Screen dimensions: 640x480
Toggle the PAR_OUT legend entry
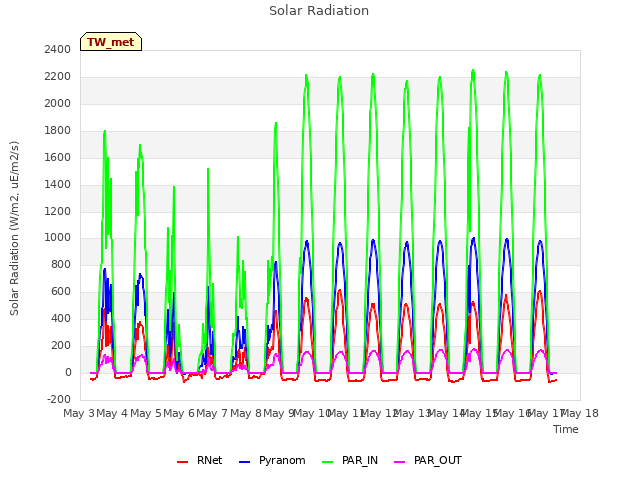coord(428,460)
